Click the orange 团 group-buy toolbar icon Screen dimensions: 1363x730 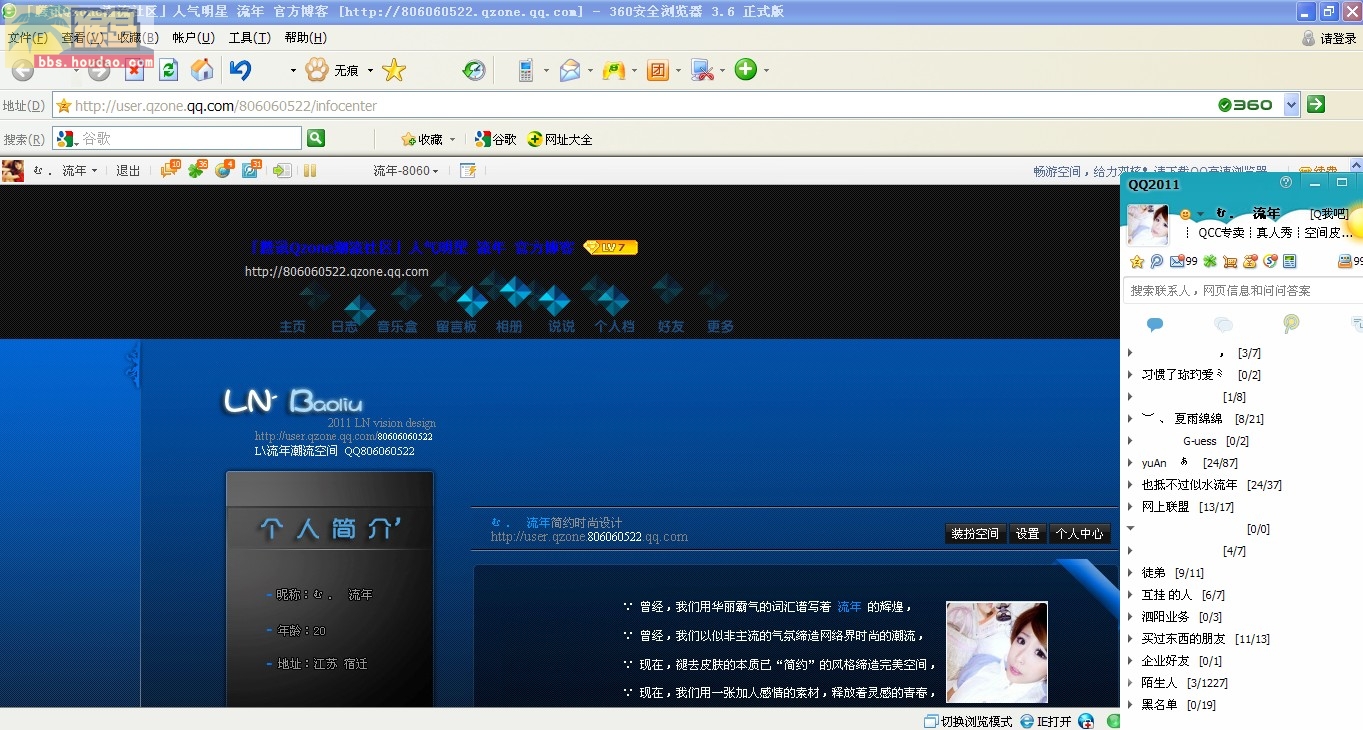click(657, 70)
